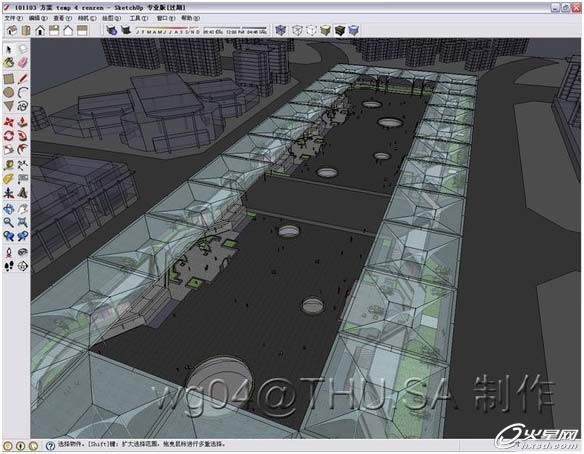Choose the Rectangle drawing tool
The width and height of the screenshot is (584, 454).
point(9,79)
